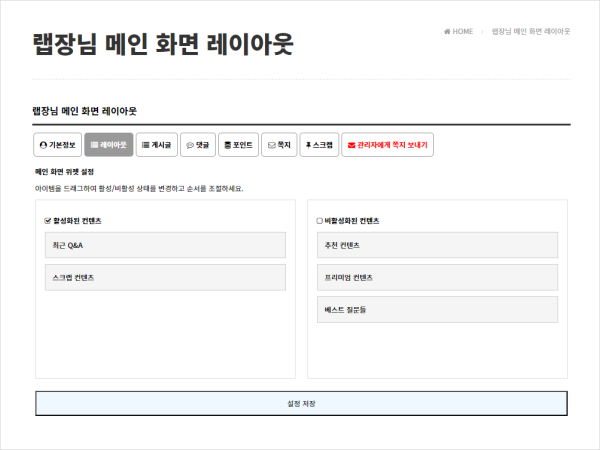
Task: Click the instruction text about dragging items
Action: (139, 189)
